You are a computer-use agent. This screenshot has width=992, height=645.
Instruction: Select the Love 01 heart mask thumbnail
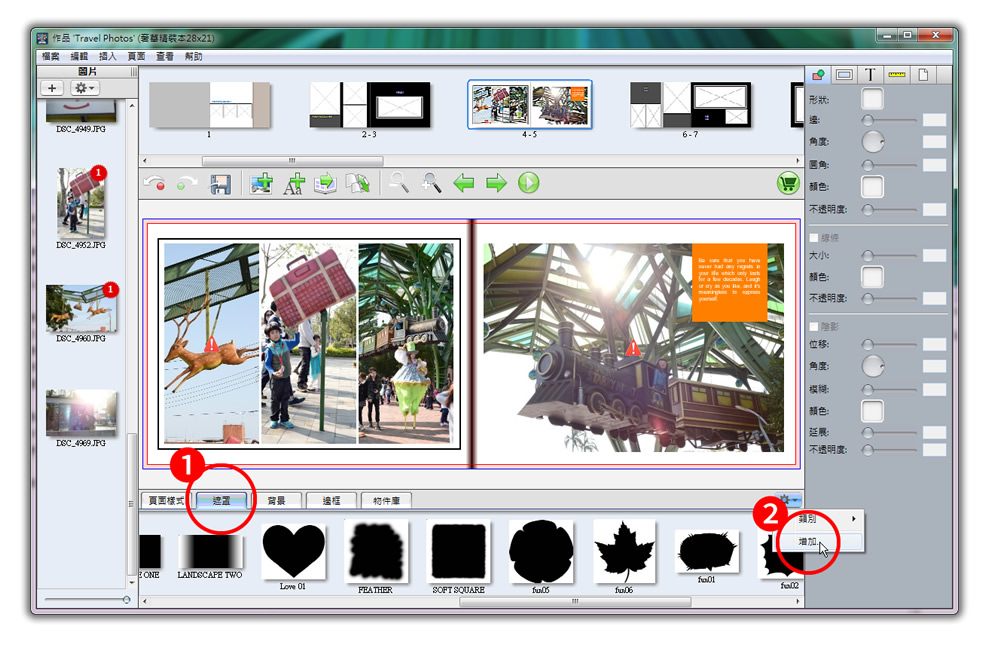pyautogui.click(x=293, y=551)
